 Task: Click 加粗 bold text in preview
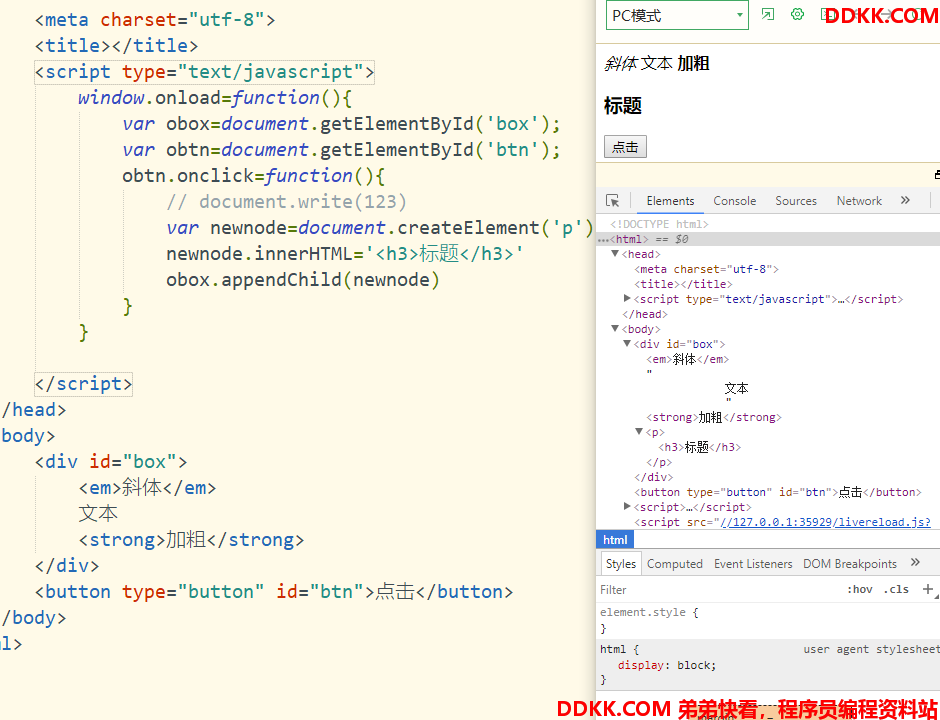tap(694, 64)
